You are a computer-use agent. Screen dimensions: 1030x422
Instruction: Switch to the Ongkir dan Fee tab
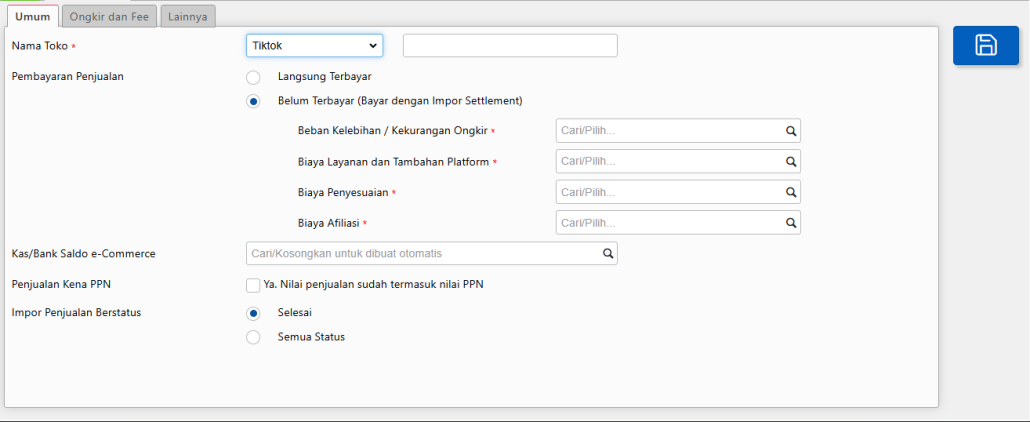tap(108, 16)
